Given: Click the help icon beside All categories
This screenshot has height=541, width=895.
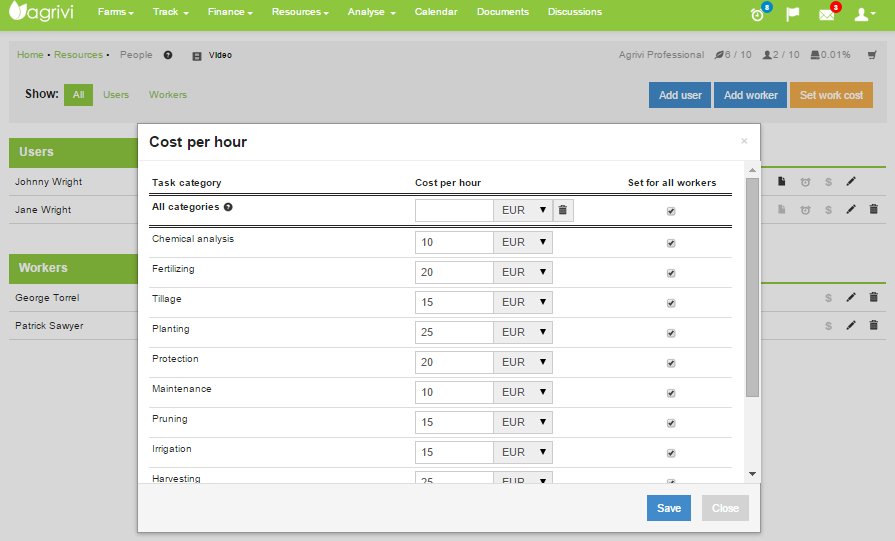Looking at the screenshot, I should click(x=228, y=207).
